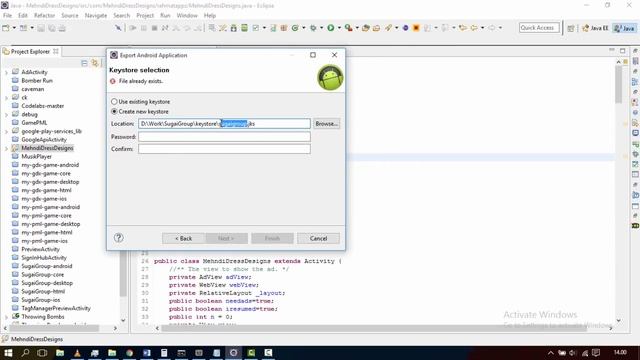
Task: Switch to Java perspective button
Action: tap(625, 28)
